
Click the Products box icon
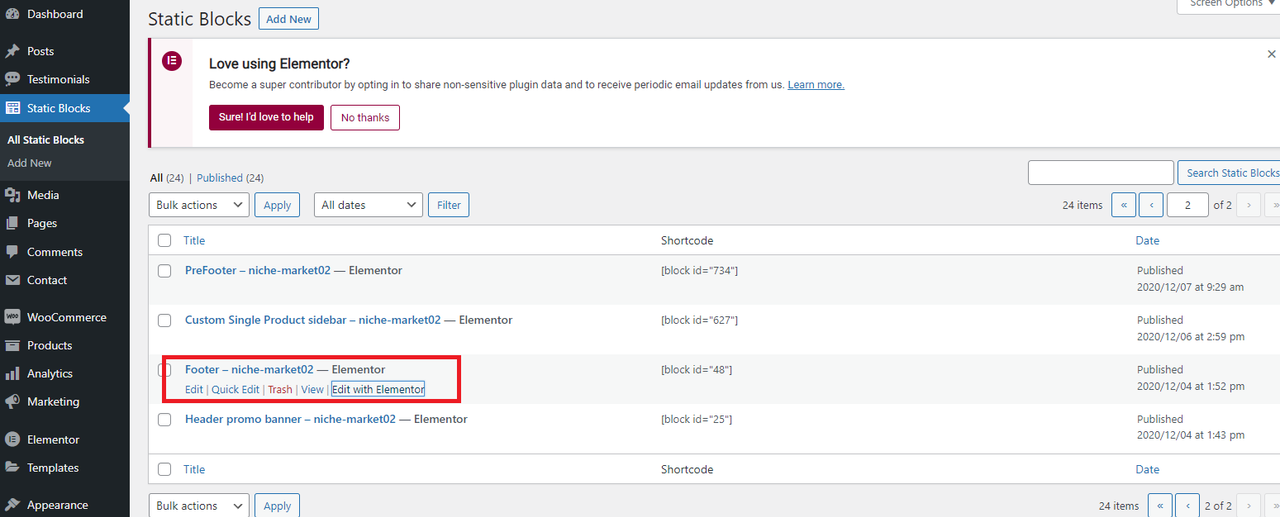tap(12, 345)
